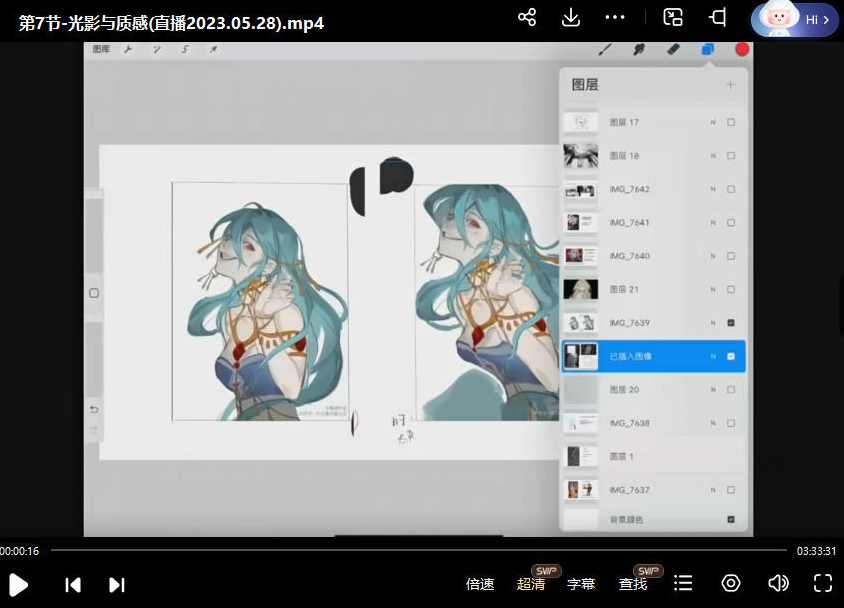The image size is (844, 608).
Task: Click 图库 to return to the gallery
Action: click(101, 49)
